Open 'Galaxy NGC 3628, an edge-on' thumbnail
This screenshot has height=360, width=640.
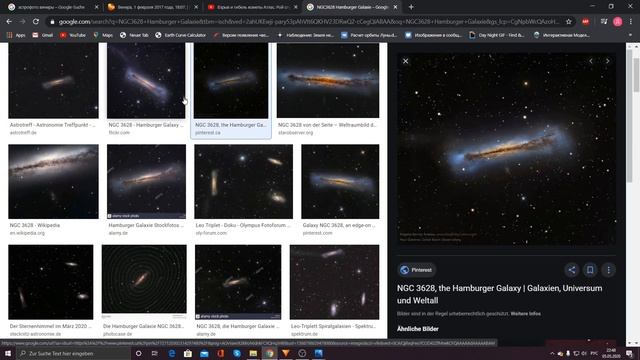pos(340,181)
